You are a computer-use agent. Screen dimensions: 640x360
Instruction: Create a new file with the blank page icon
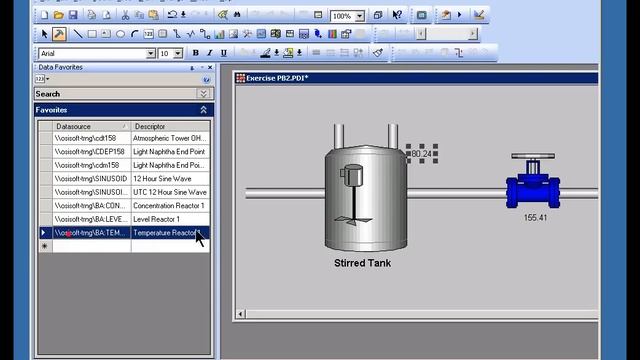point(44,16)
